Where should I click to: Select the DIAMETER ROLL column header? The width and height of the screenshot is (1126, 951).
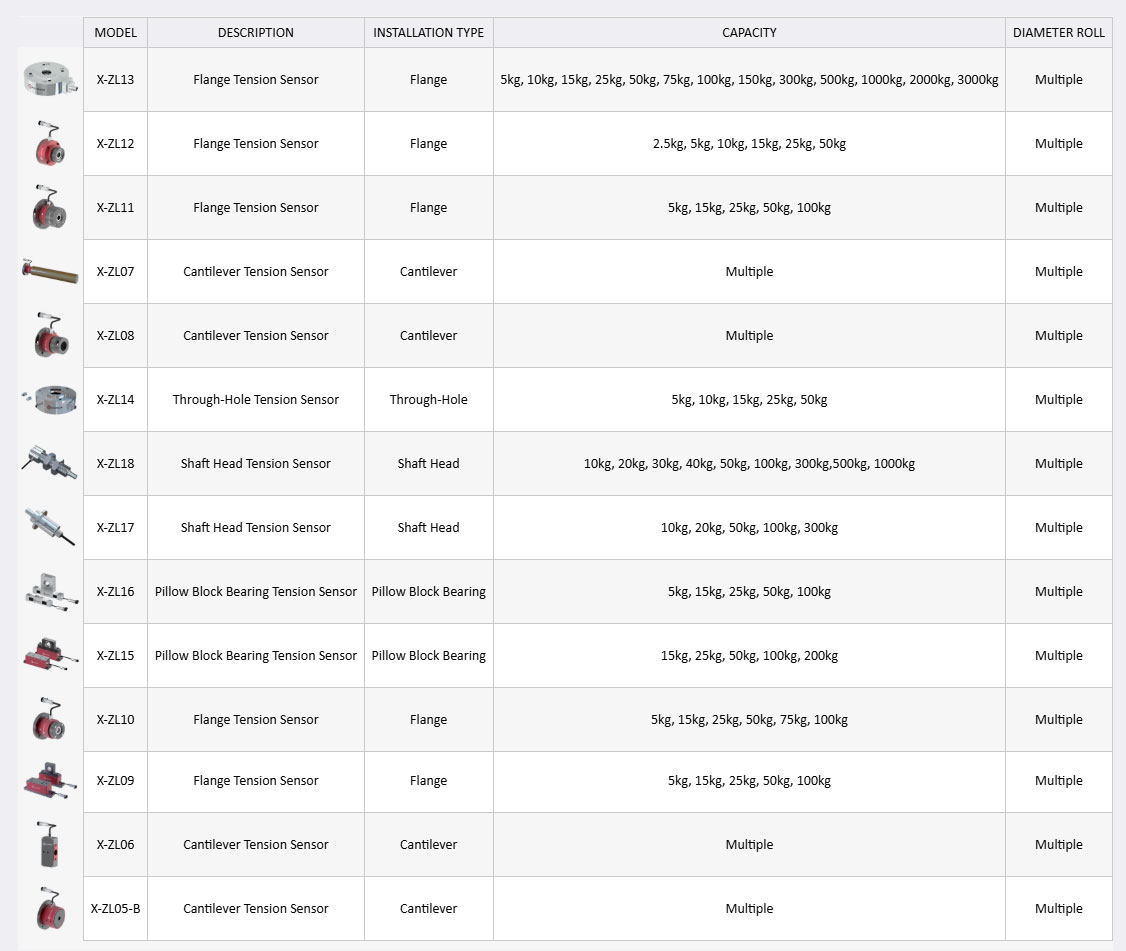click(x=1058, y=33)
